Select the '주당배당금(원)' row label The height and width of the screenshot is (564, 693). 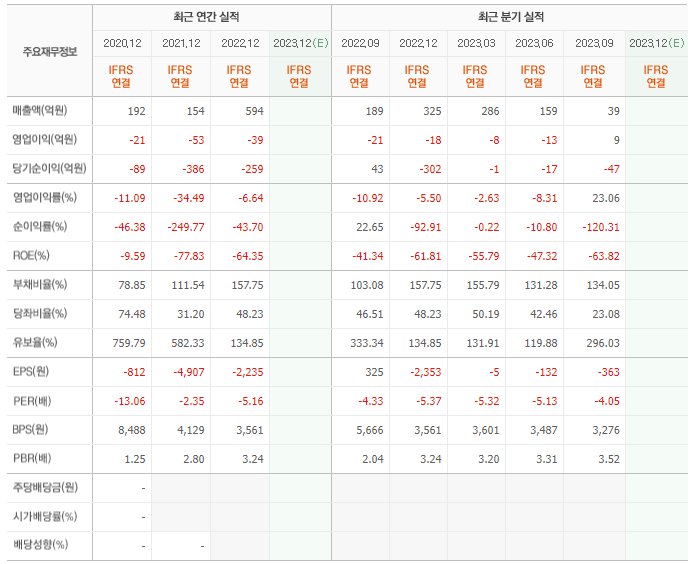(45, 488)
